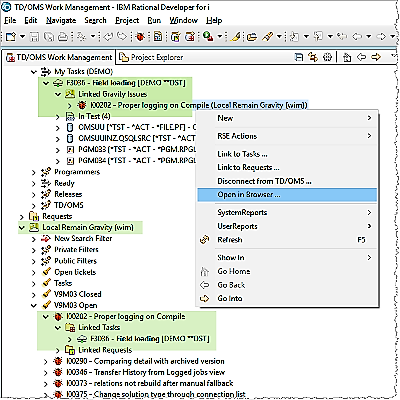Select the Ready tree item
Screen dimensions: 400x400
pyautogui.click(x=64, y=183)
